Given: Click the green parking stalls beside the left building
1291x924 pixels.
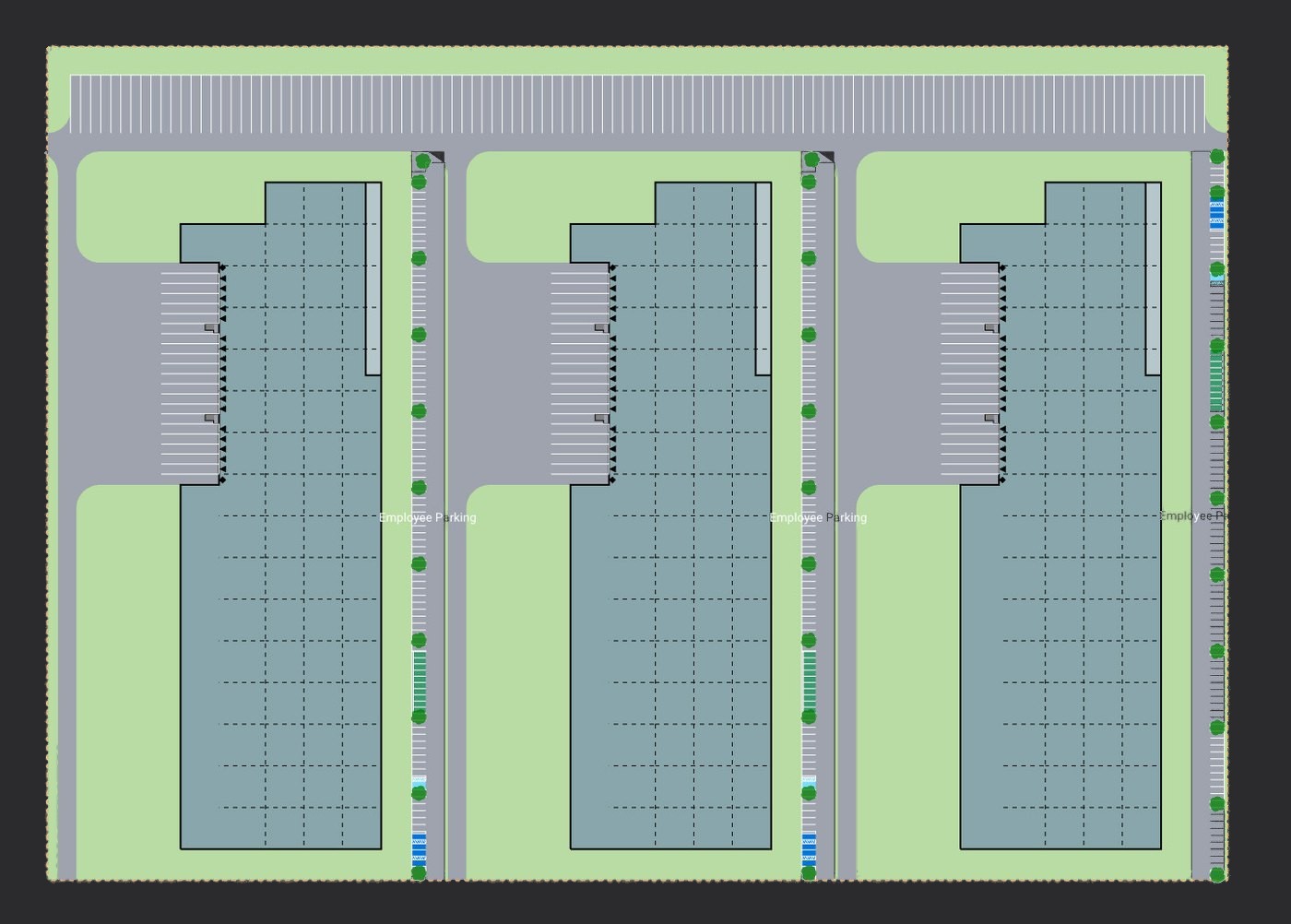Looking at the screenshot, I should tap(420, 681).
